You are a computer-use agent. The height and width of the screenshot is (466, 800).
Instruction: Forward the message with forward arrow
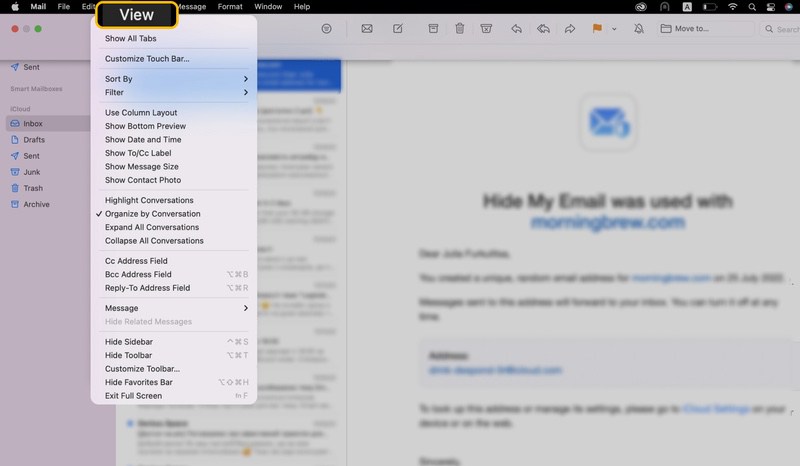pos(570,29)
